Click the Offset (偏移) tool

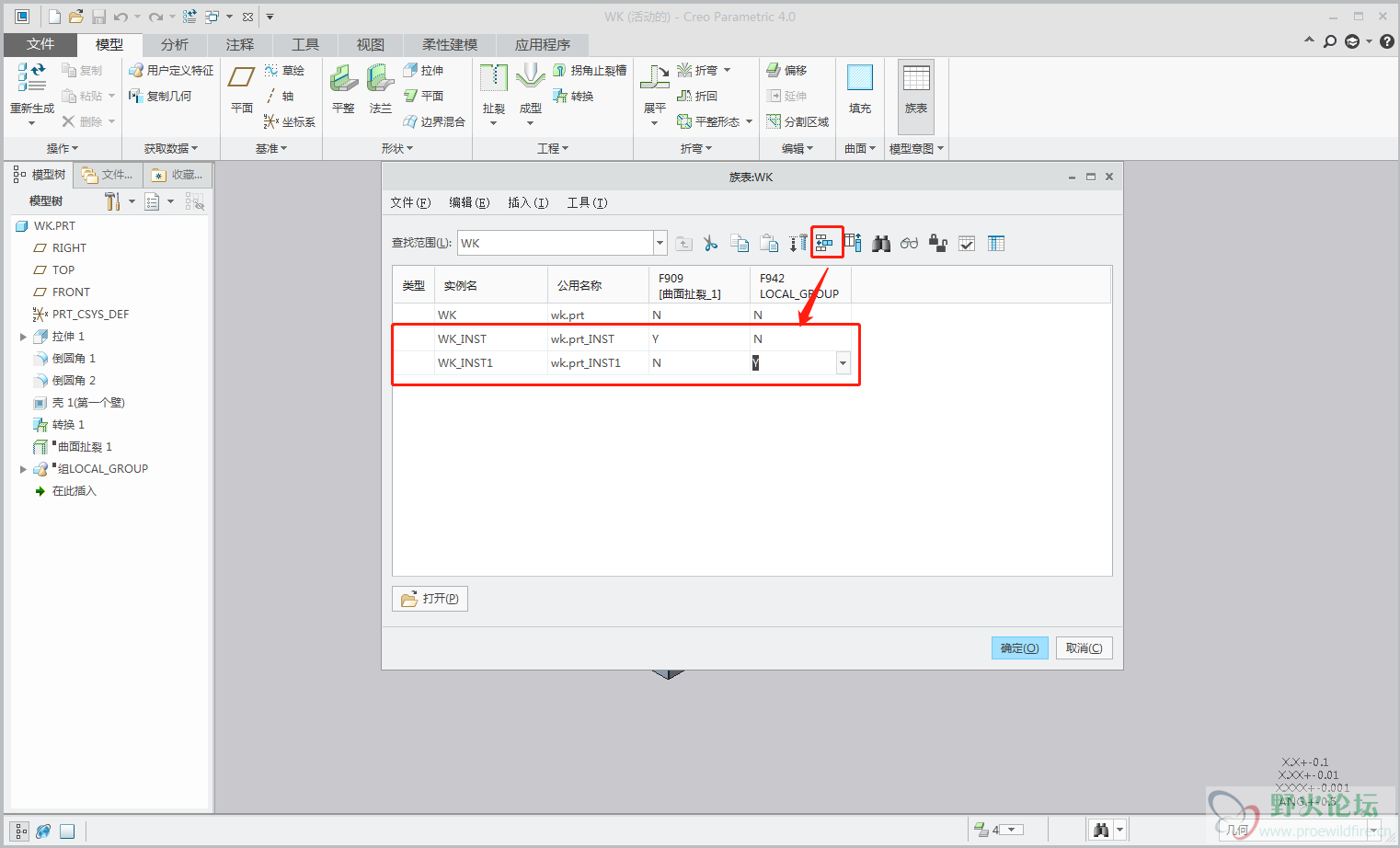pos(786,70)
